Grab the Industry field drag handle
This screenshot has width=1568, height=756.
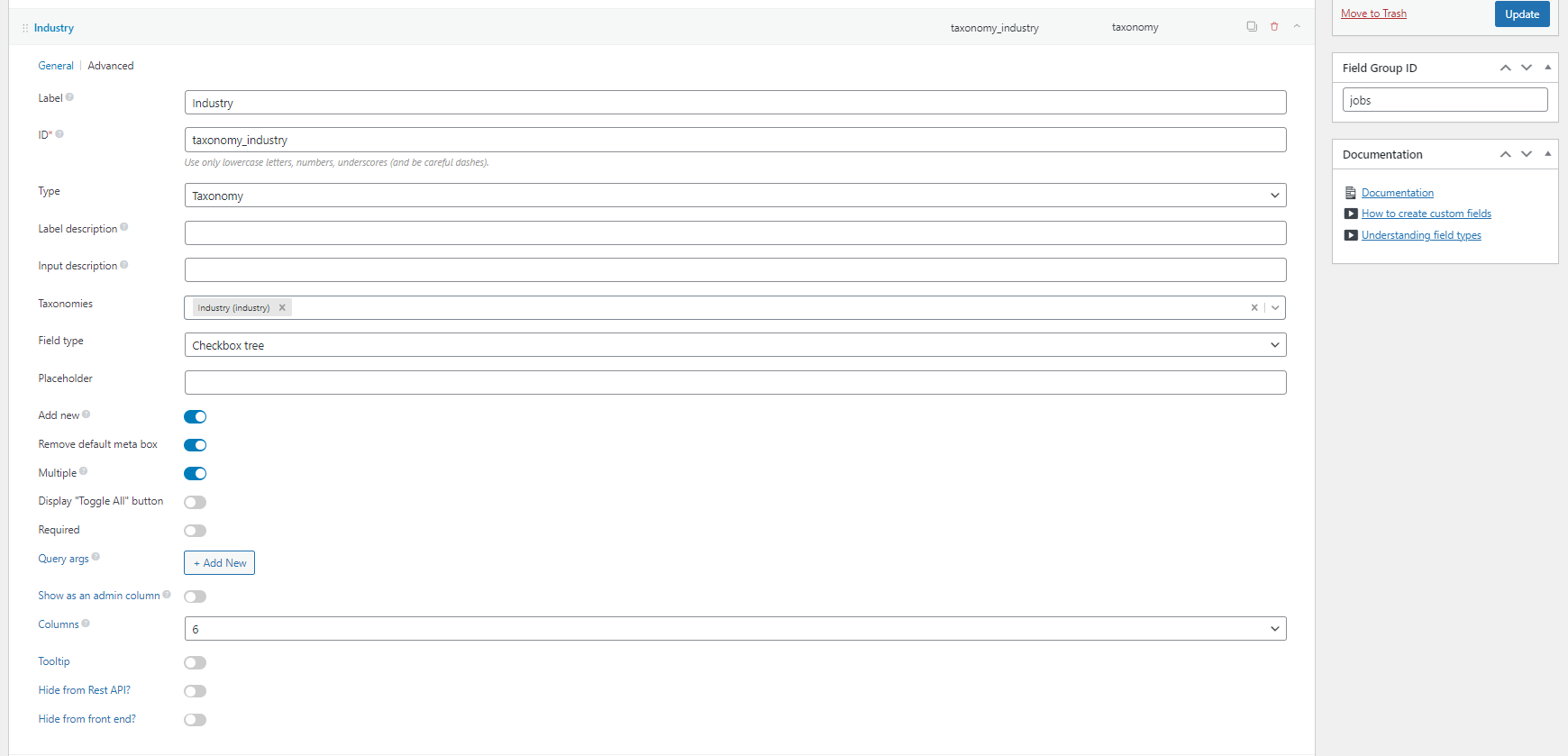[x=25, y=28]
